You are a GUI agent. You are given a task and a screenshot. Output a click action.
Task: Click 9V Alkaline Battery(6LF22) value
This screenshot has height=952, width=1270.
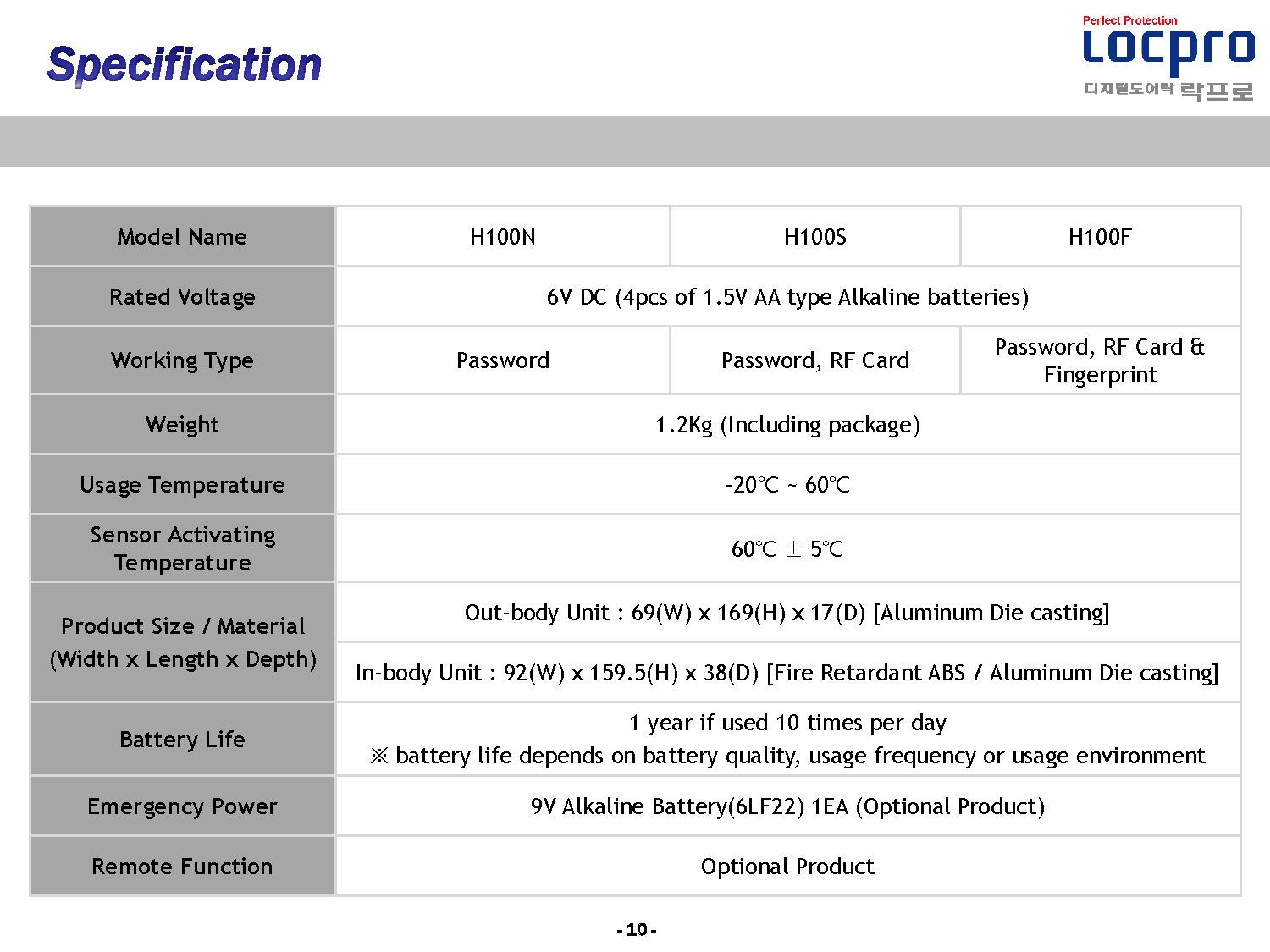point(787,806)
